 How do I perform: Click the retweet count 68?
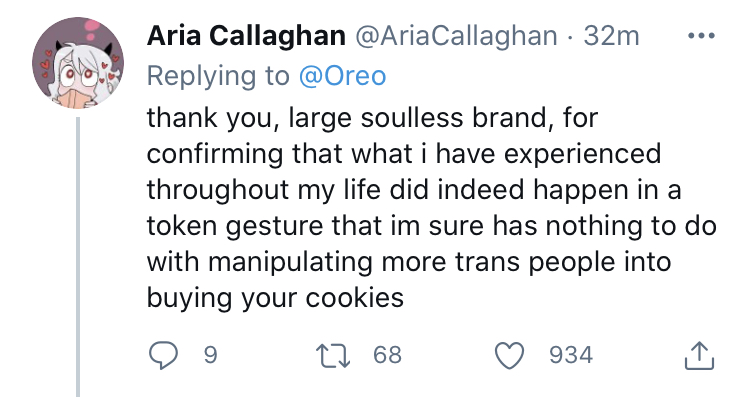tap(387, 355)
